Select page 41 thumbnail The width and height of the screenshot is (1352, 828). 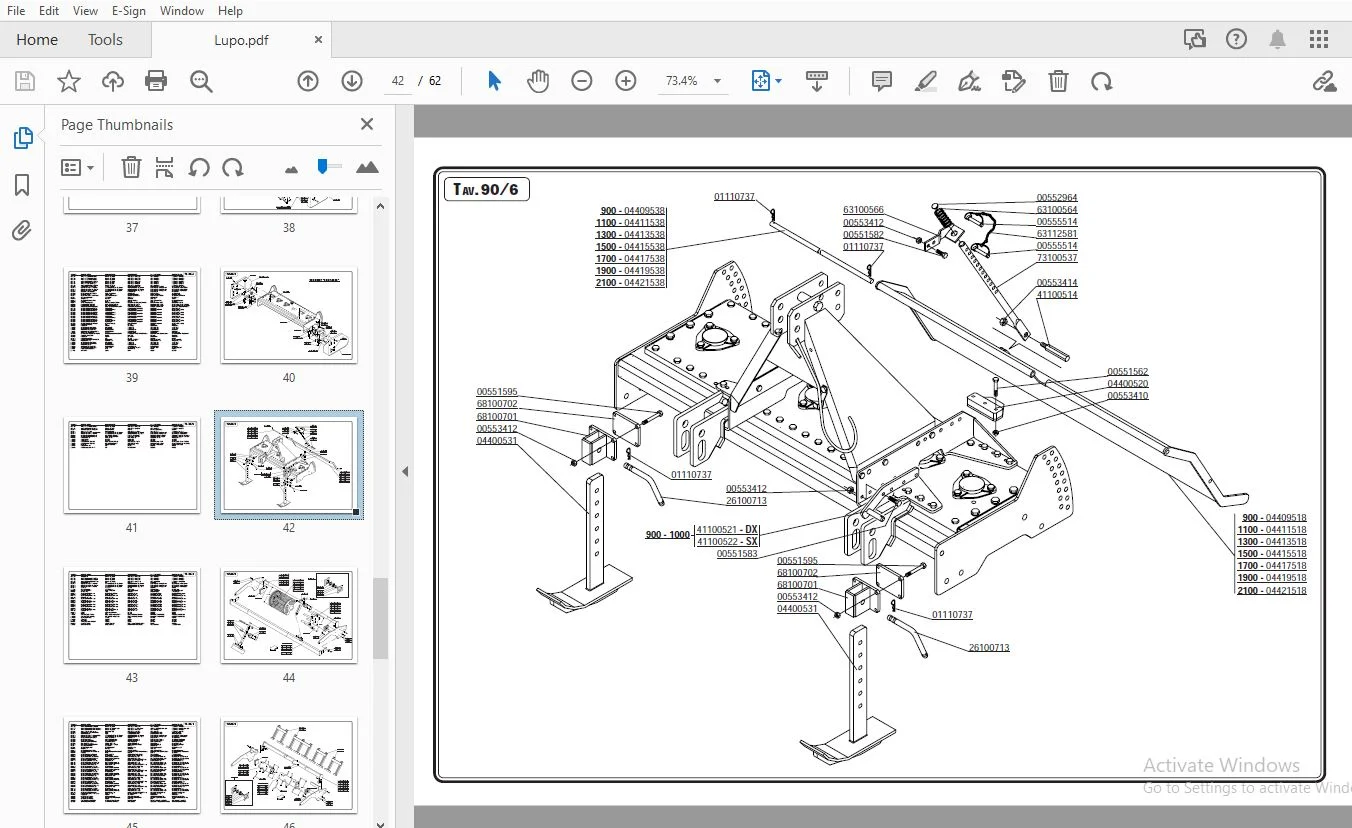[x=132, y=465]
